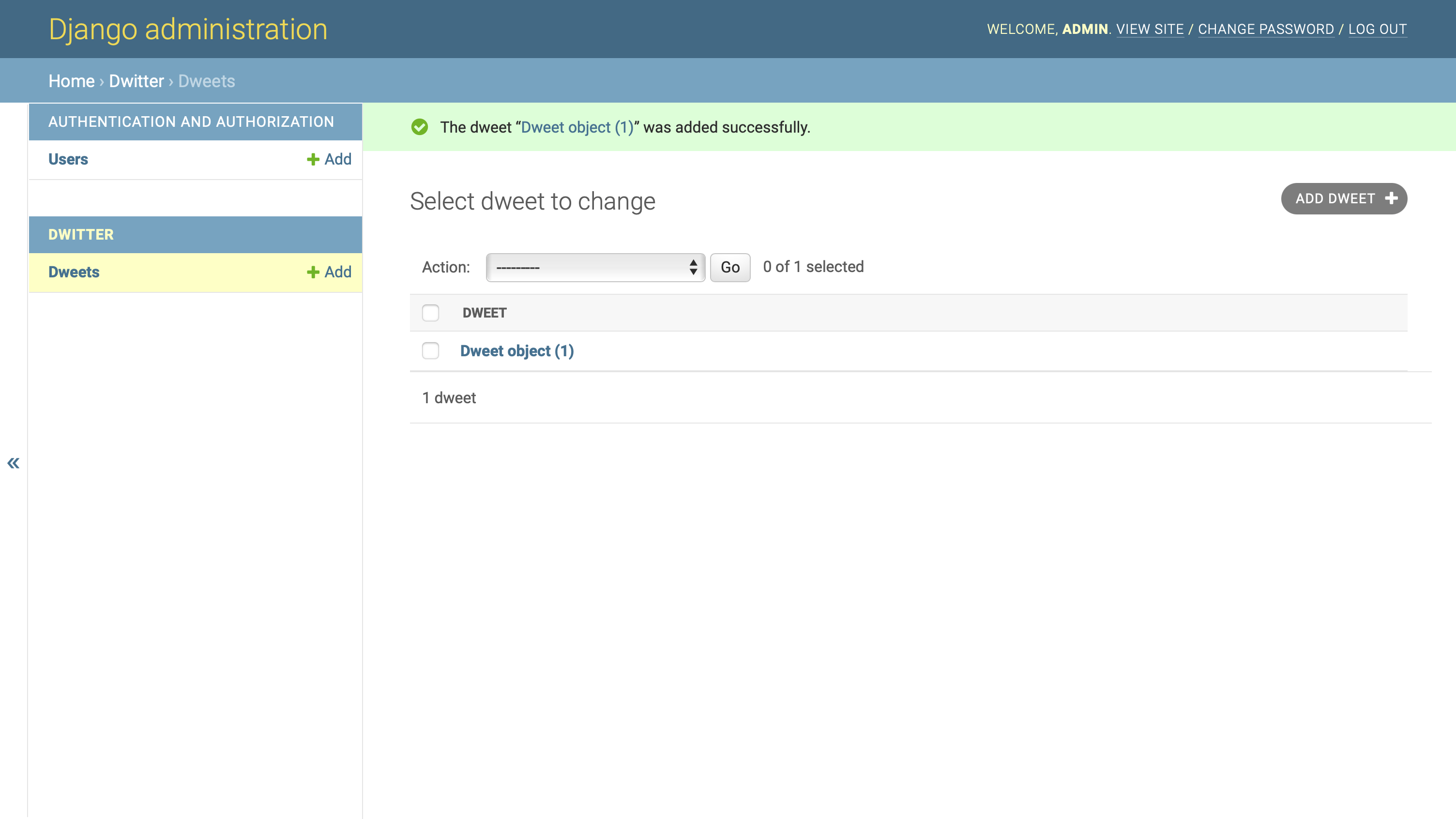The image size is (1456, 819).
Task: Open Dwitter from the breadcrumb trail
Action: pyautogui.click(x=136, y=80)
